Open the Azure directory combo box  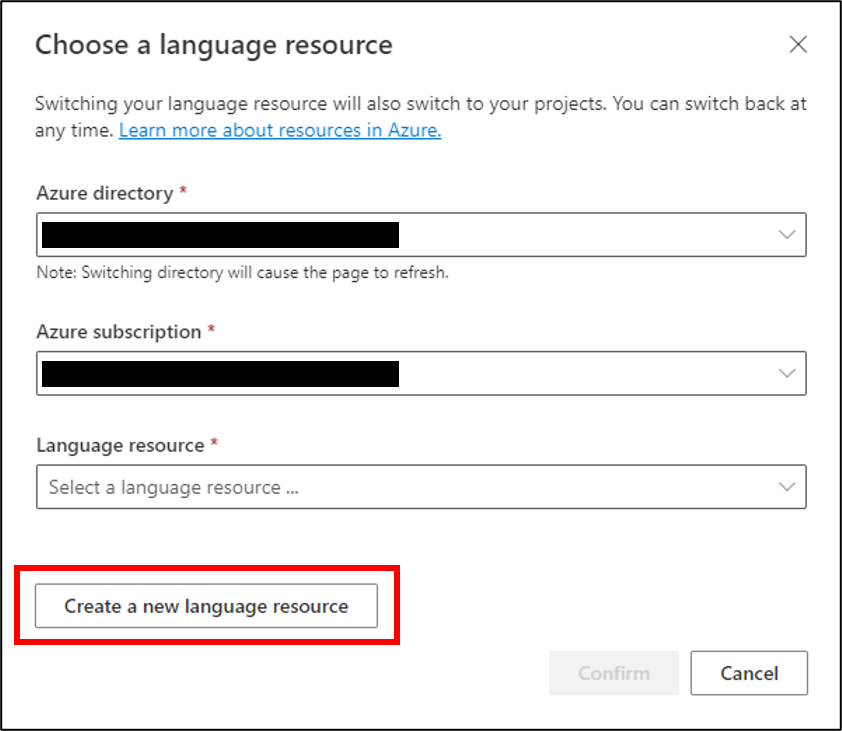tap(421, 235)
